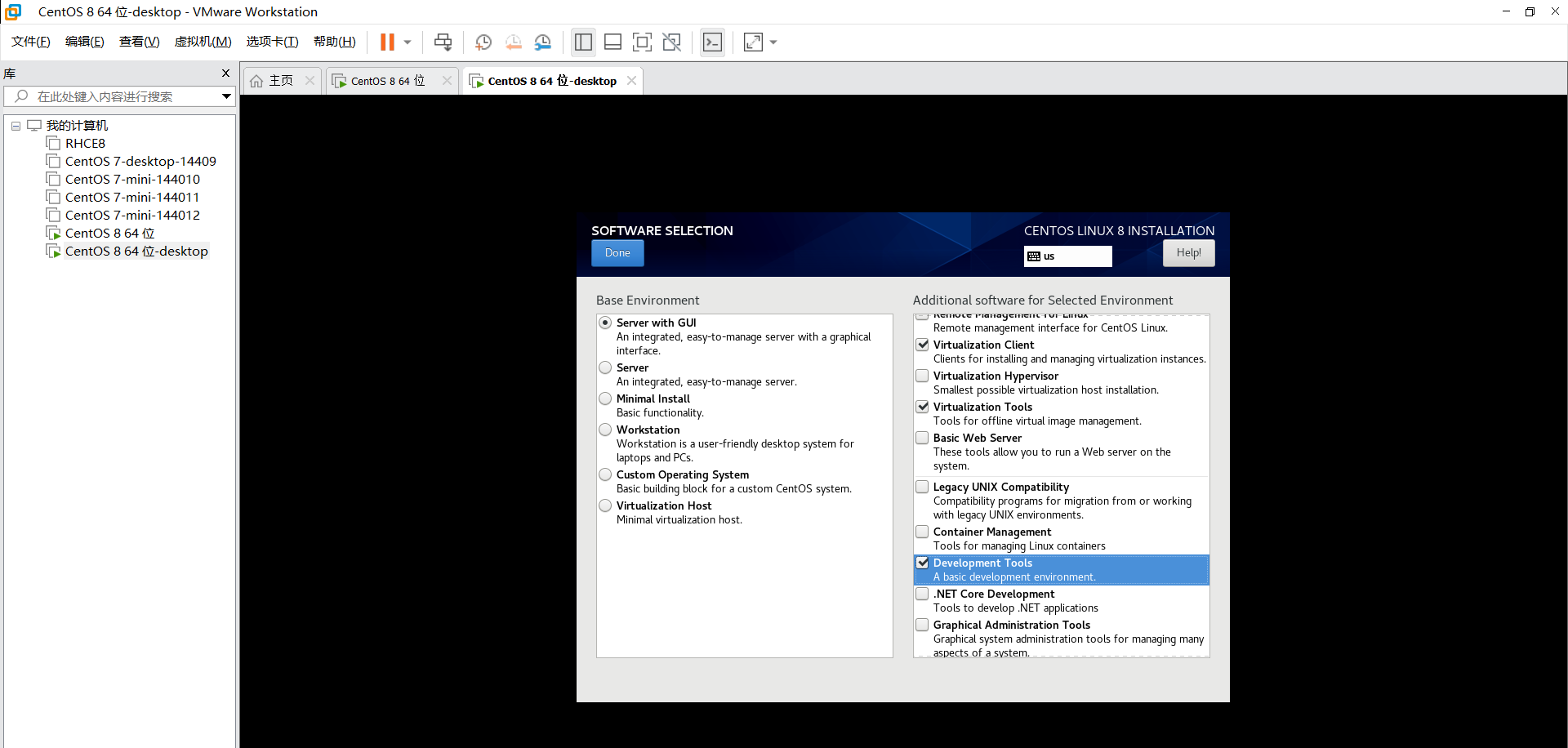Viewport: 1568px width, 748px height.
Task: Open the 编辑(E) menu
Action: (x=85, y=42)
